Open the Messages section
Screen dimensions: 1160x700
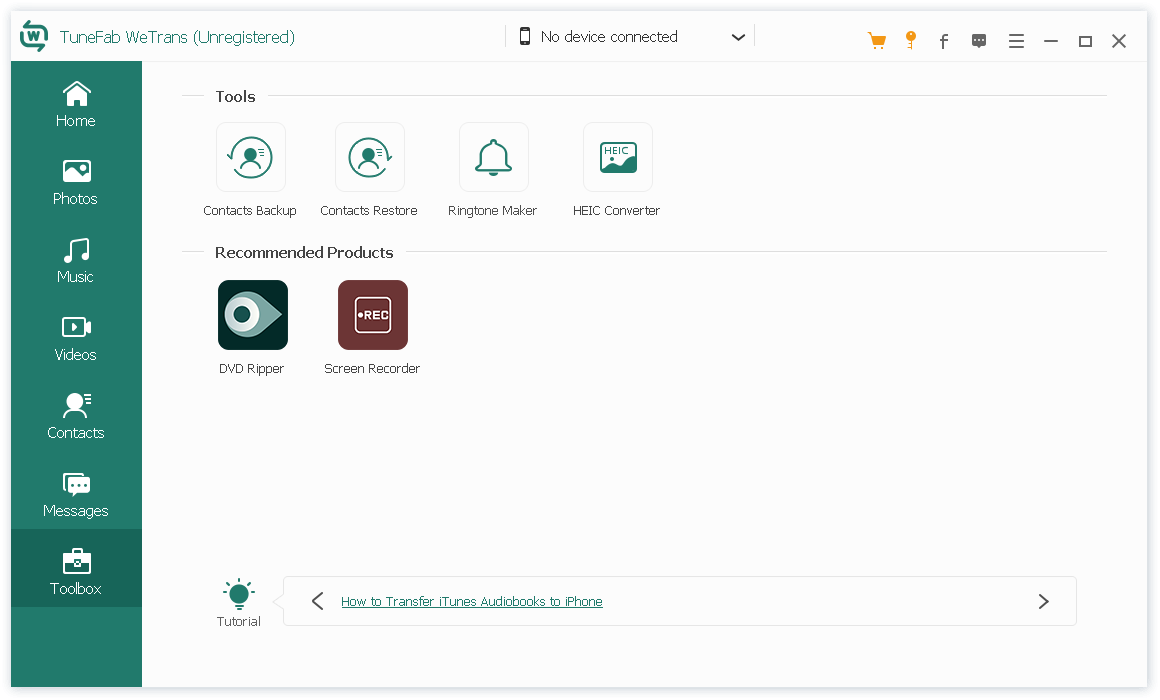[76, 495]
